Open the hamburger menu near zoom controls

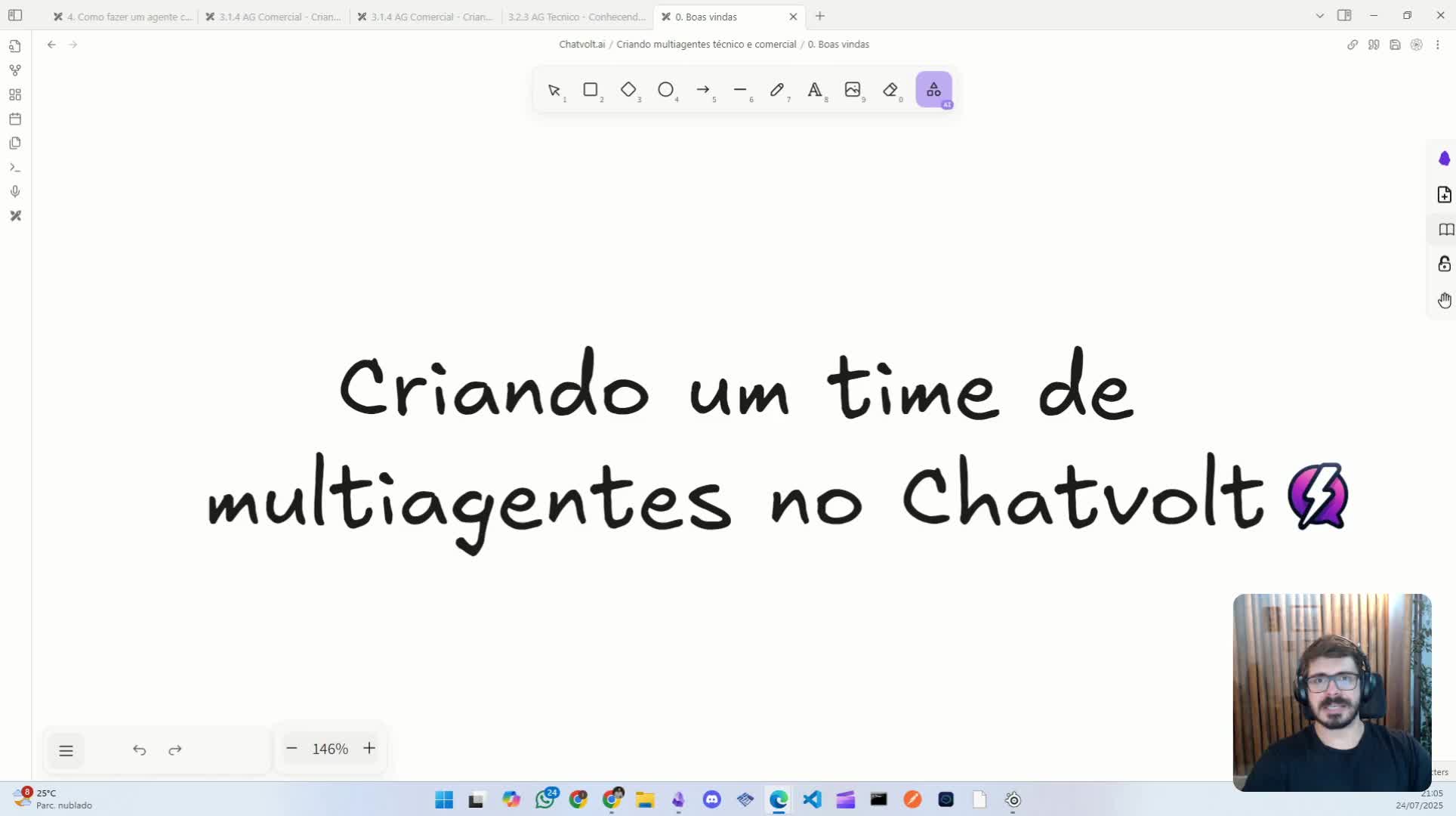[66, 750]
